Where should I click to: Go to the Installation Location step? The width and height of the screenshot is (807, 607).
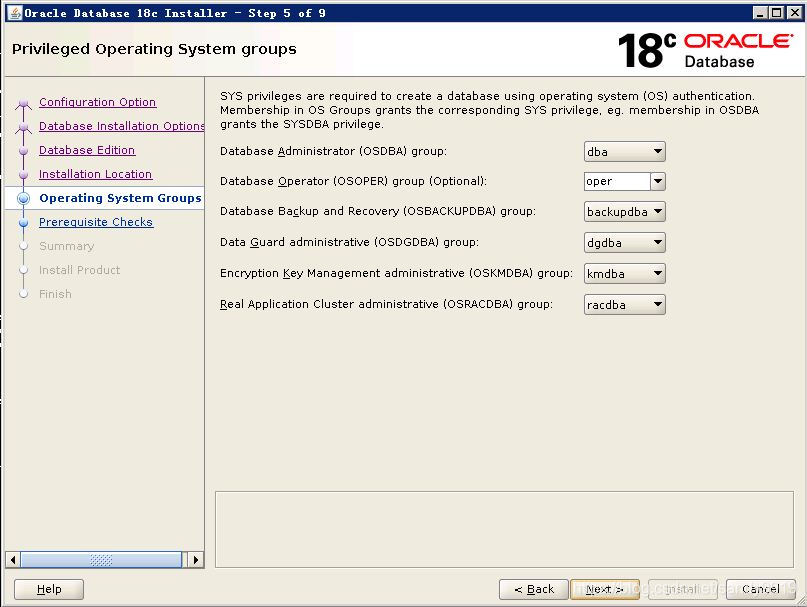pos(96,174)
